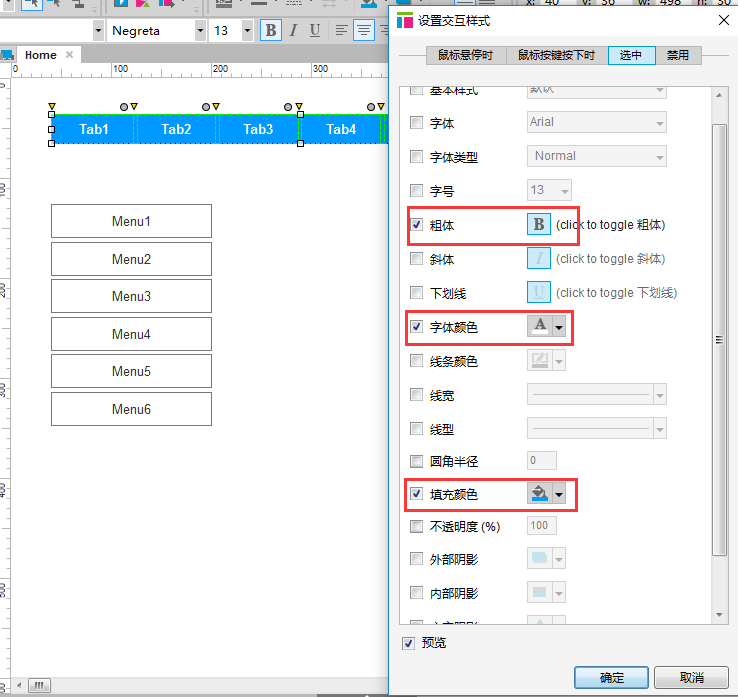Select the Tab3 widget on canvas
Viewport: 738px width, 697px height.
pos(258,129)
